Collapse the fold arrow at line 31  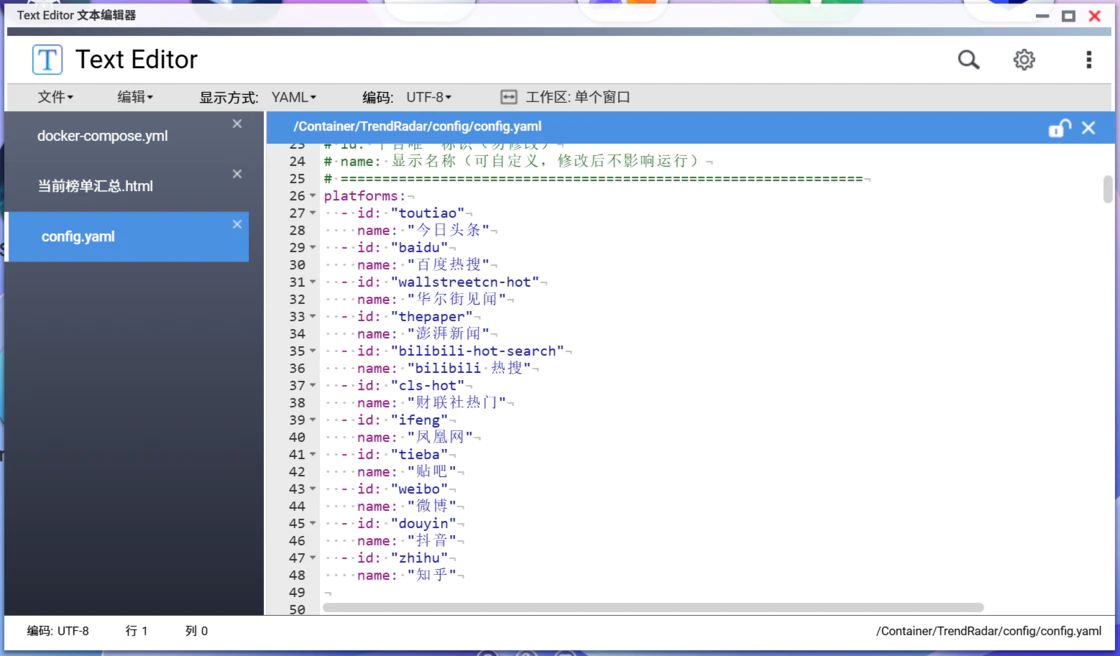pyautogui.click(x=313, y=282)
